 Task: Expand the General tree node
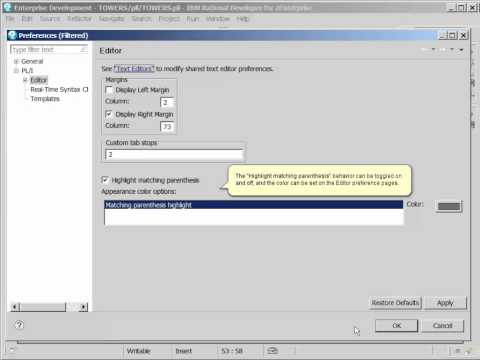tap(16, 61)
